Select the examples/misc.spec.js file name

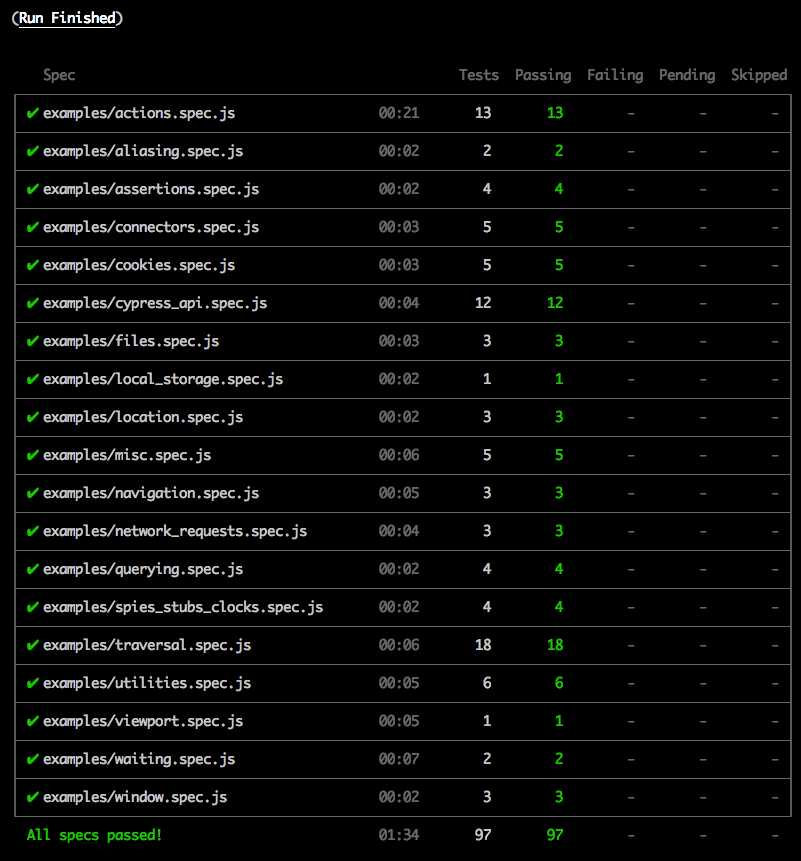pos(127,455)
